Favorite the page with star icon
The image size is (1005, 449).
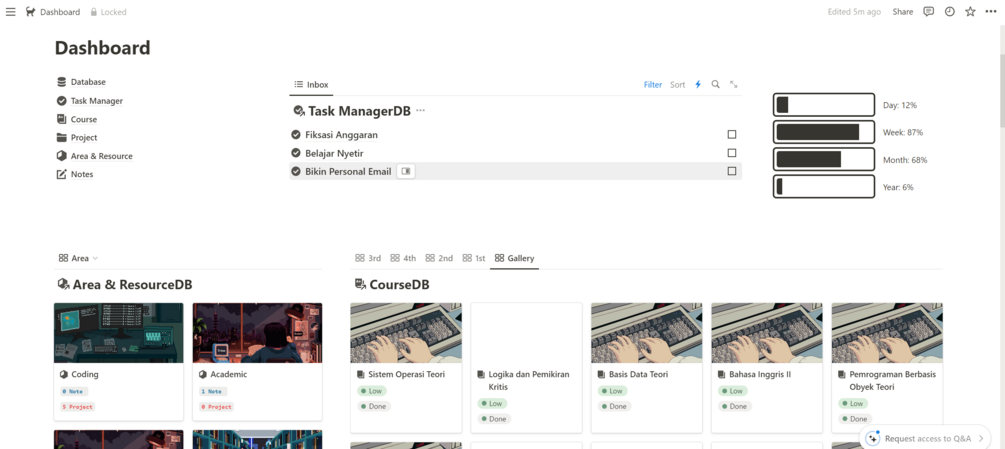tap(970, 12)
